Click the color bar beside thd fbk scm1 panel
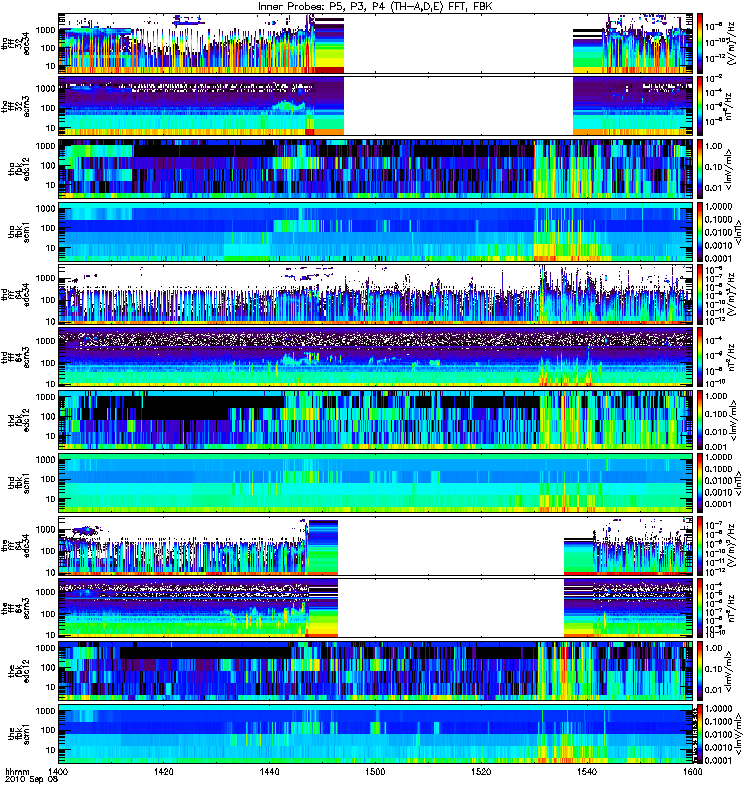750x800 pixels. (700, 483)
